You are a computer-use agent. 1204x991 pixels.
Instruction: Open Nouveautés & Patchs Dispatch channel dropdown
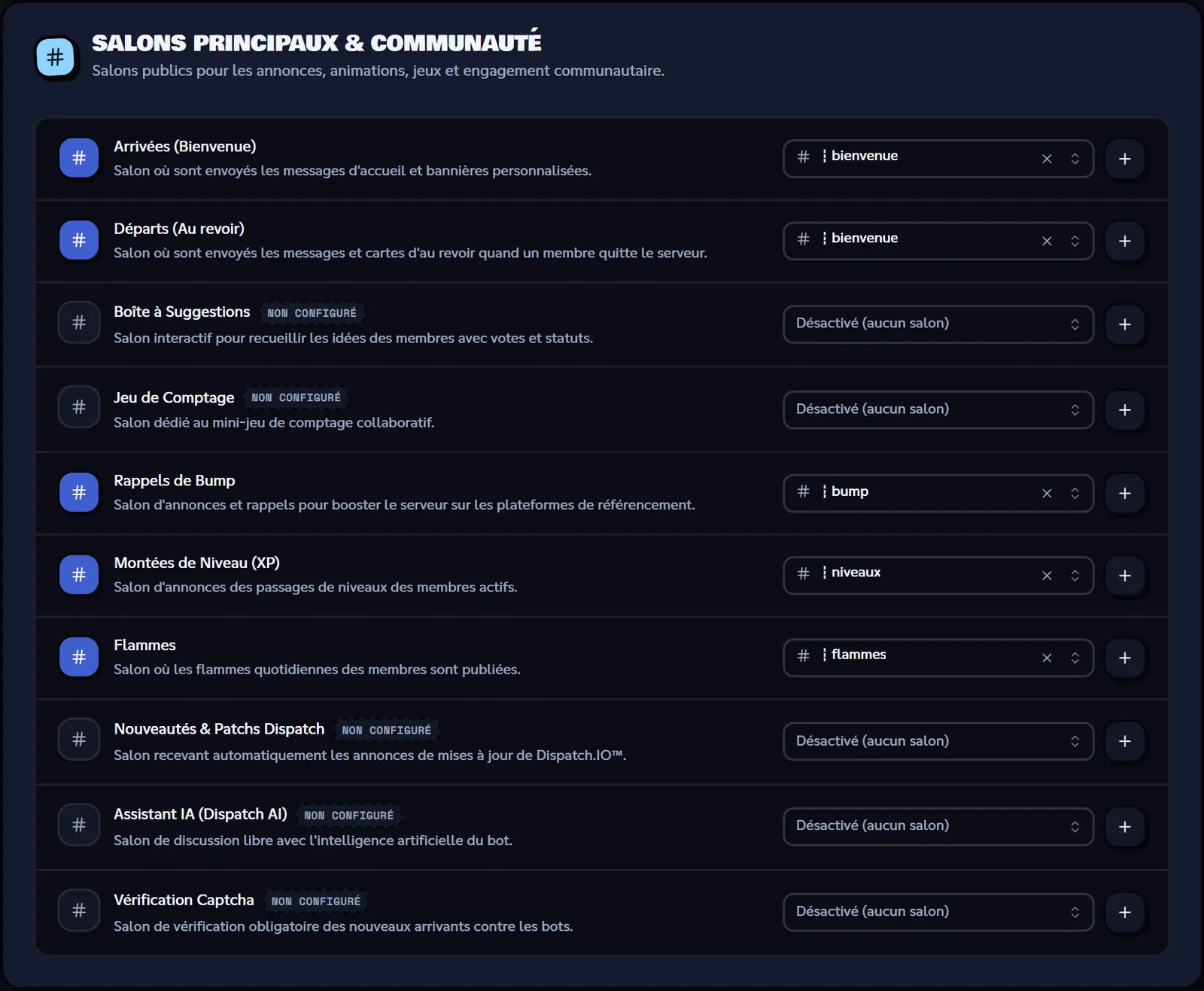[x=938, y=741]
